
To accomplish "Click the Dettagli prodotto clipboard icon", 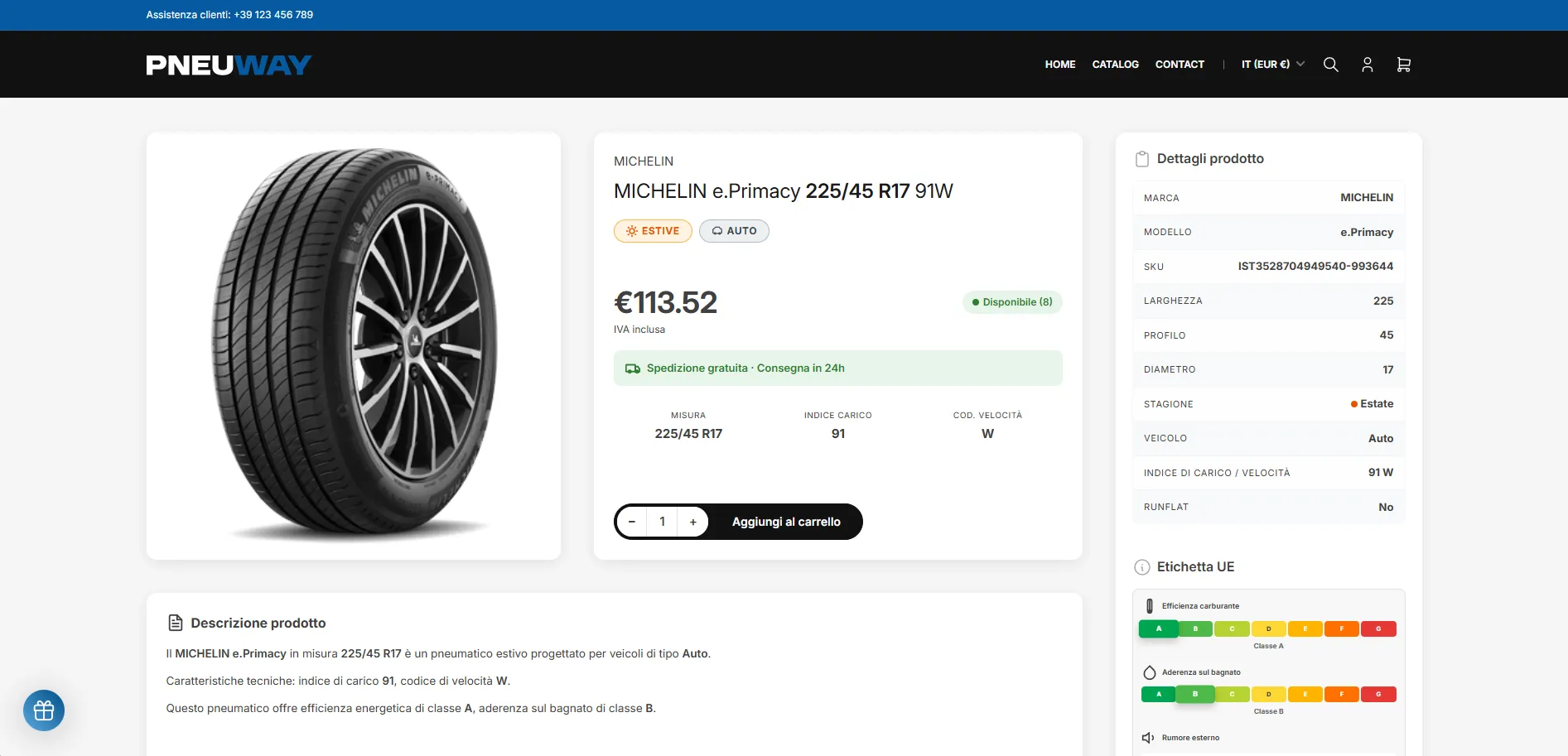I will (1142, 159).
